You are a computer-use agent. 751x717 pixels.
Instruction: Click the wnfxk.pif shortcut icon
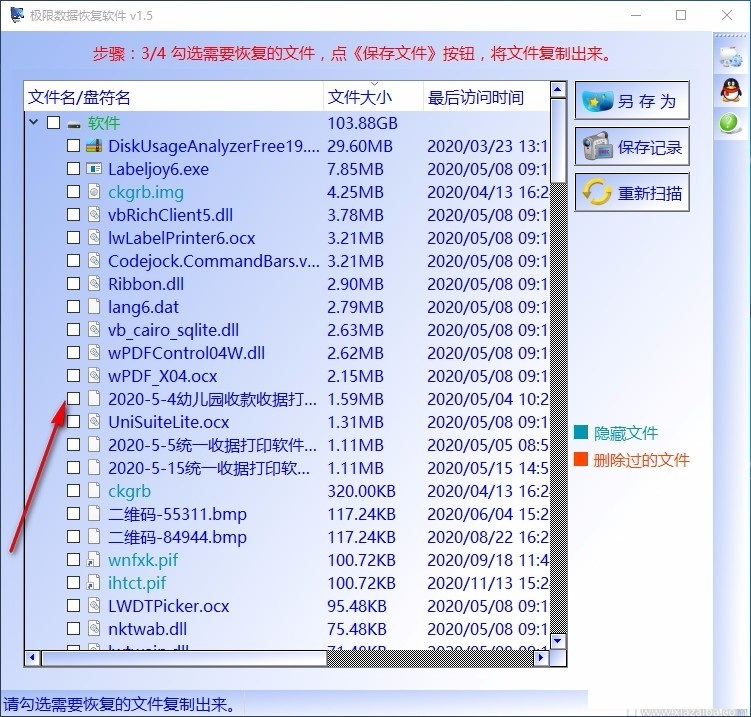93,559
